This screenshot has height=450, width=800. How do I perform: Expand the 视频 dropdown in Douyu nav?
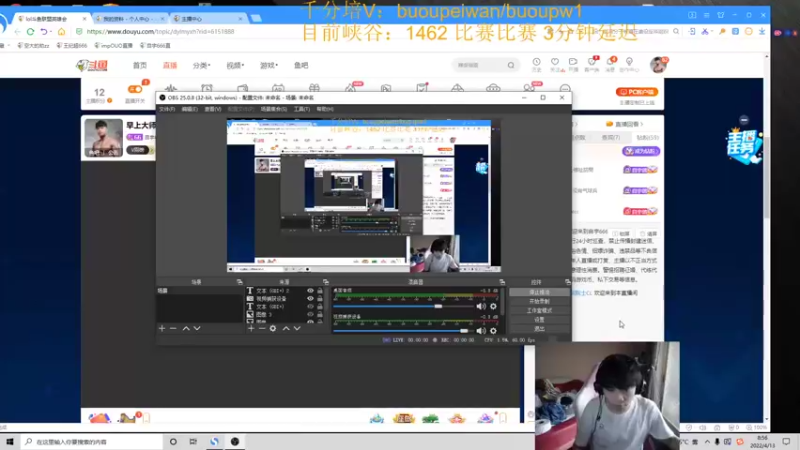coord(235,65)
